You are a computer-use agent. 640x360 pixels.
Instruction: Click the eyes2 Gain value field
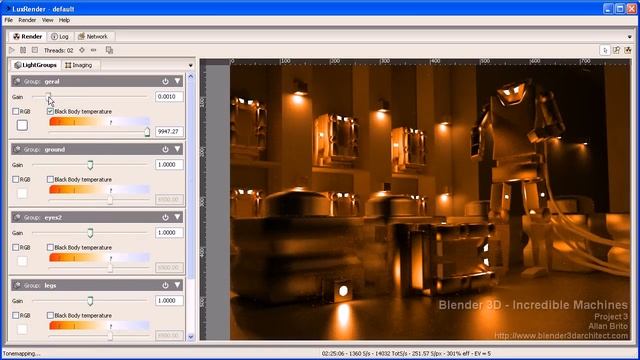coord(169,233)
